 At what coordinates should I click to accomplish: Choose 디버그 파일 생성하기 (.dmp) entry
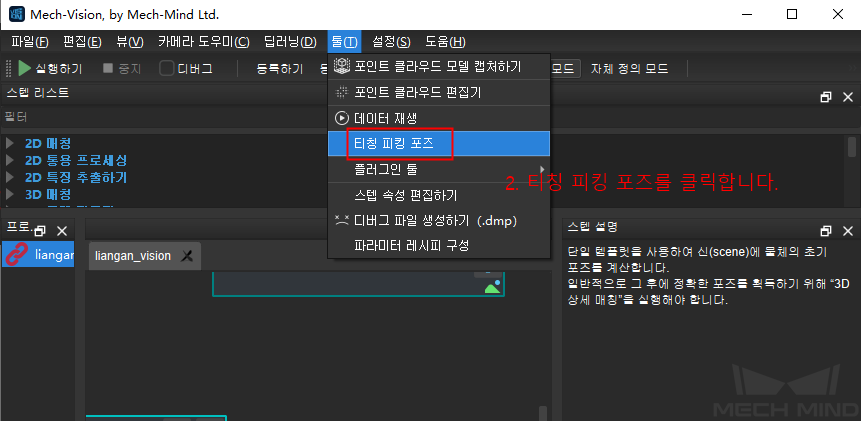439,221
